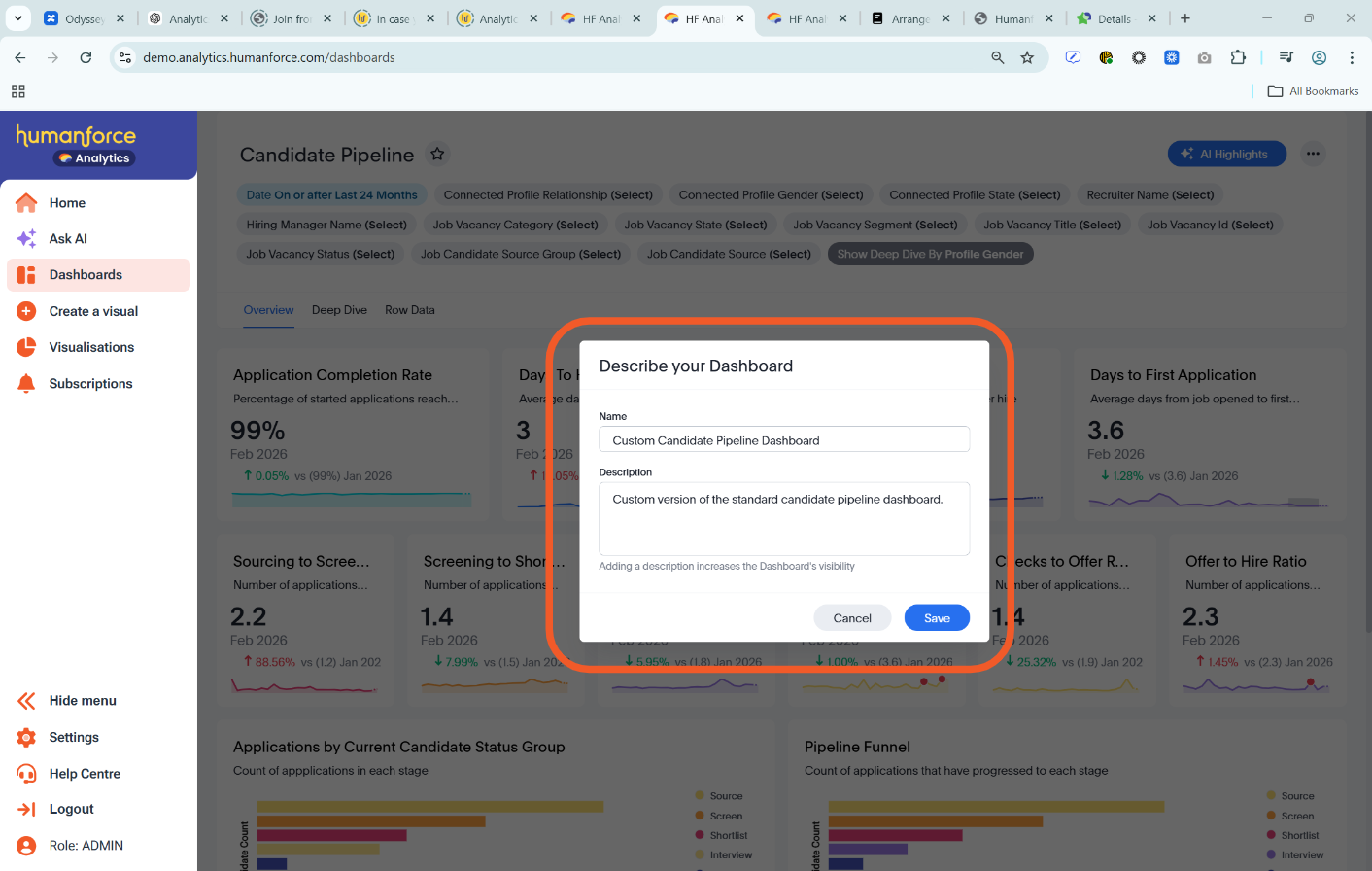Click the Home icon in sidebar
Image resolution: width=1372 pixels, height=871 pixels.
coord(26,202)
